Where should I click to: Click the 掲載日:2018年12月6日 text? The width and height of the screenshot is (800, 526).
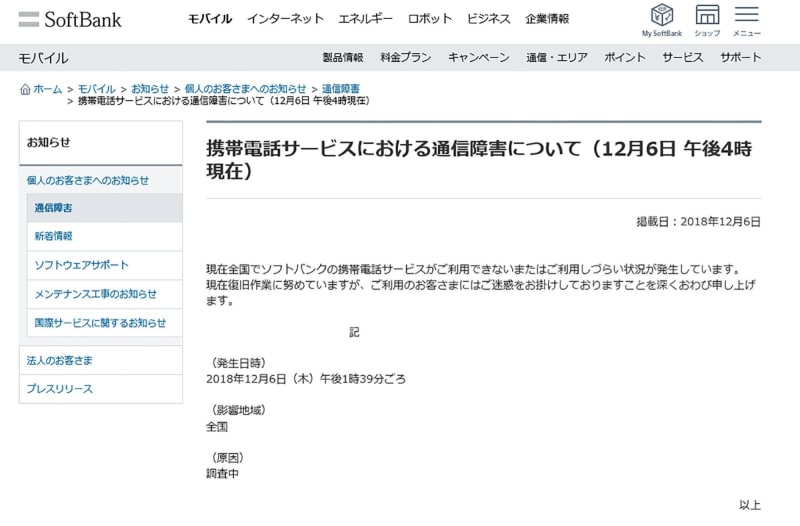tap(698, 221)
